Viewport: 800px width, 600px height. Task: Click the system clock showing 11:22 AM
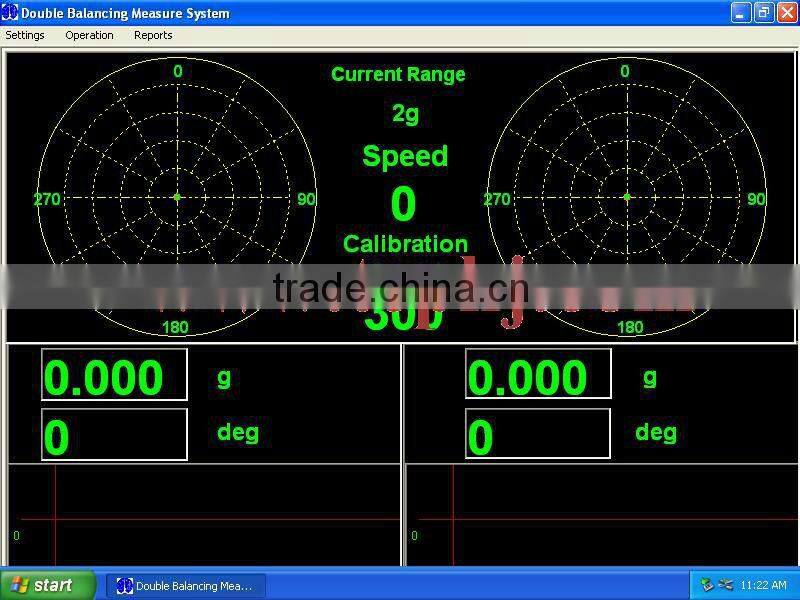tap(763, 586)
